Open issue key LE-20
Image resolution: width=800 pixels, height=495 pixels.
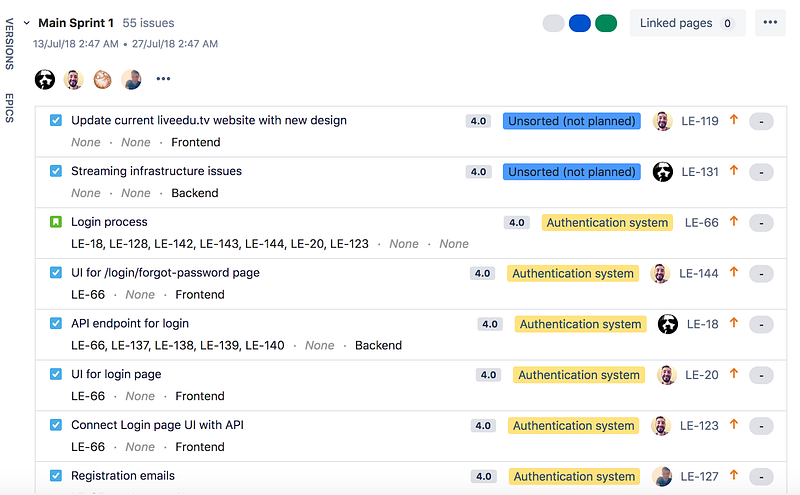click(702, 375)
